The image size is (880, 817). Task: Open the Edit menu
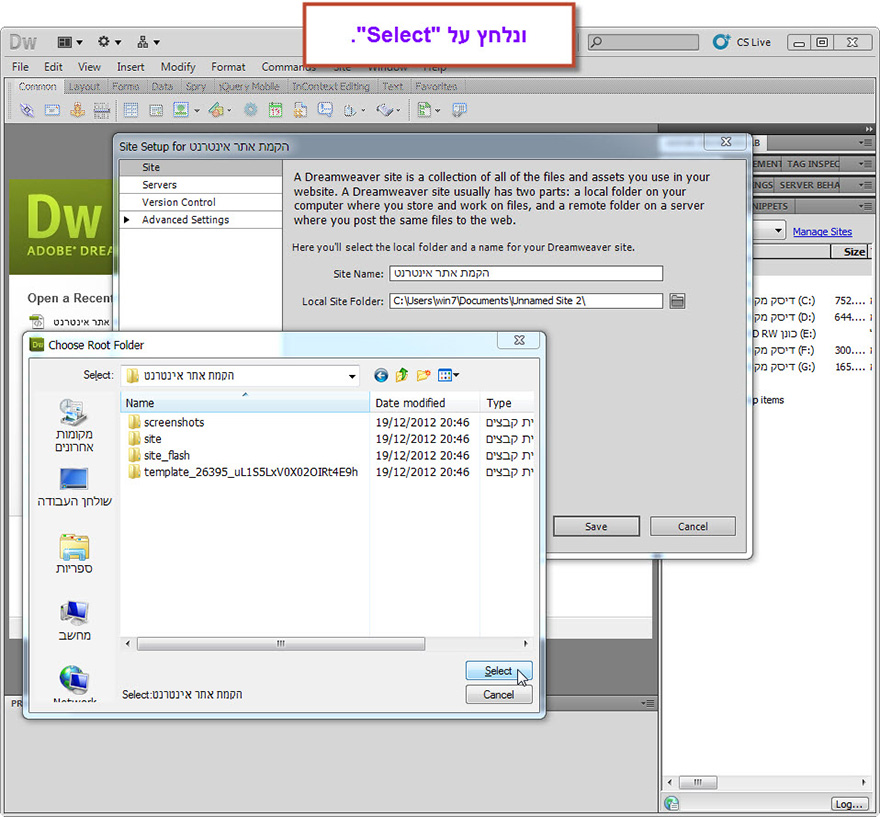53,67
